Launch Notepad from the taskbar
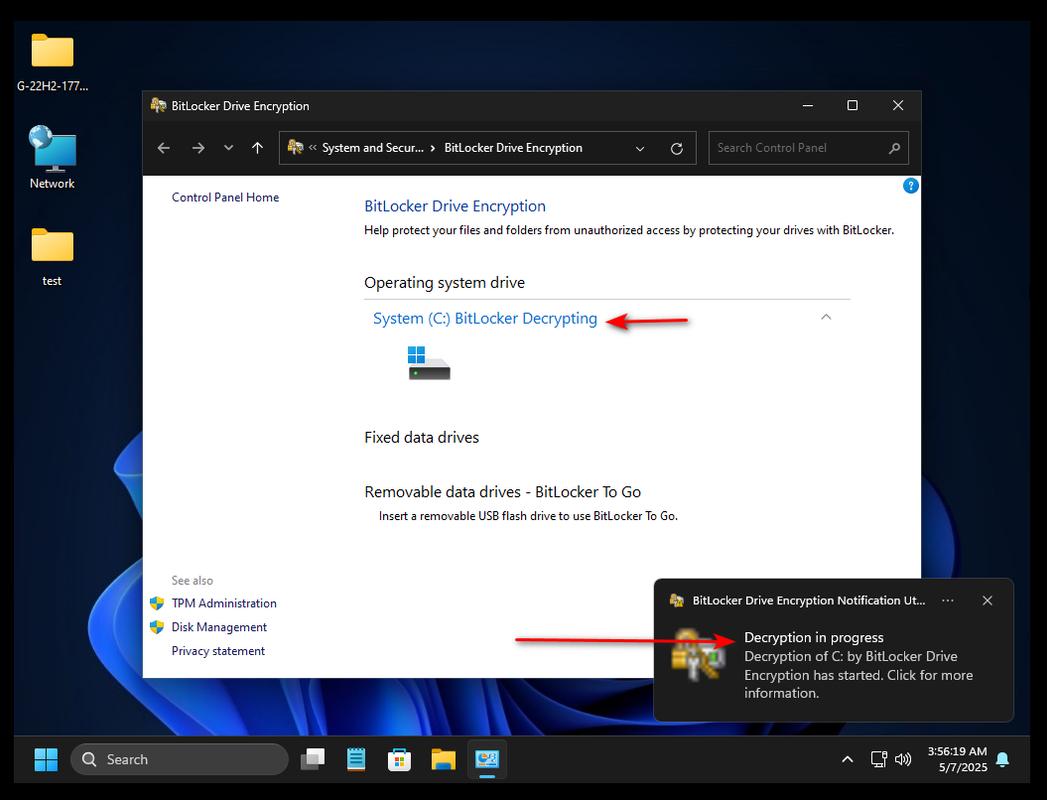This screenshot has width=1047, height=800. click(x=356, y=759)
